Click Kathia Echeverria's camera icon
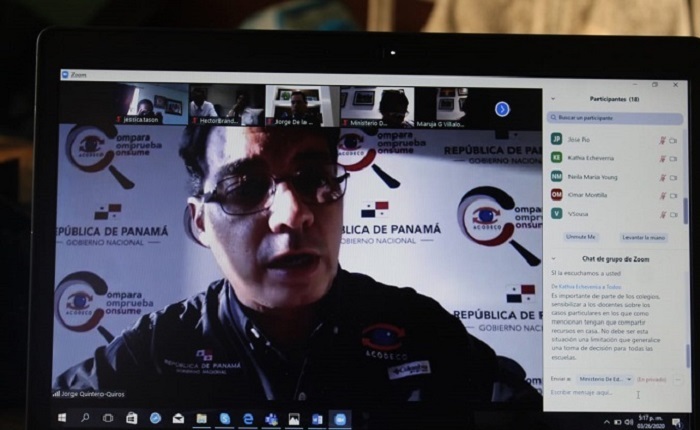This screenshot has height=430, width=700. point(673,159)
